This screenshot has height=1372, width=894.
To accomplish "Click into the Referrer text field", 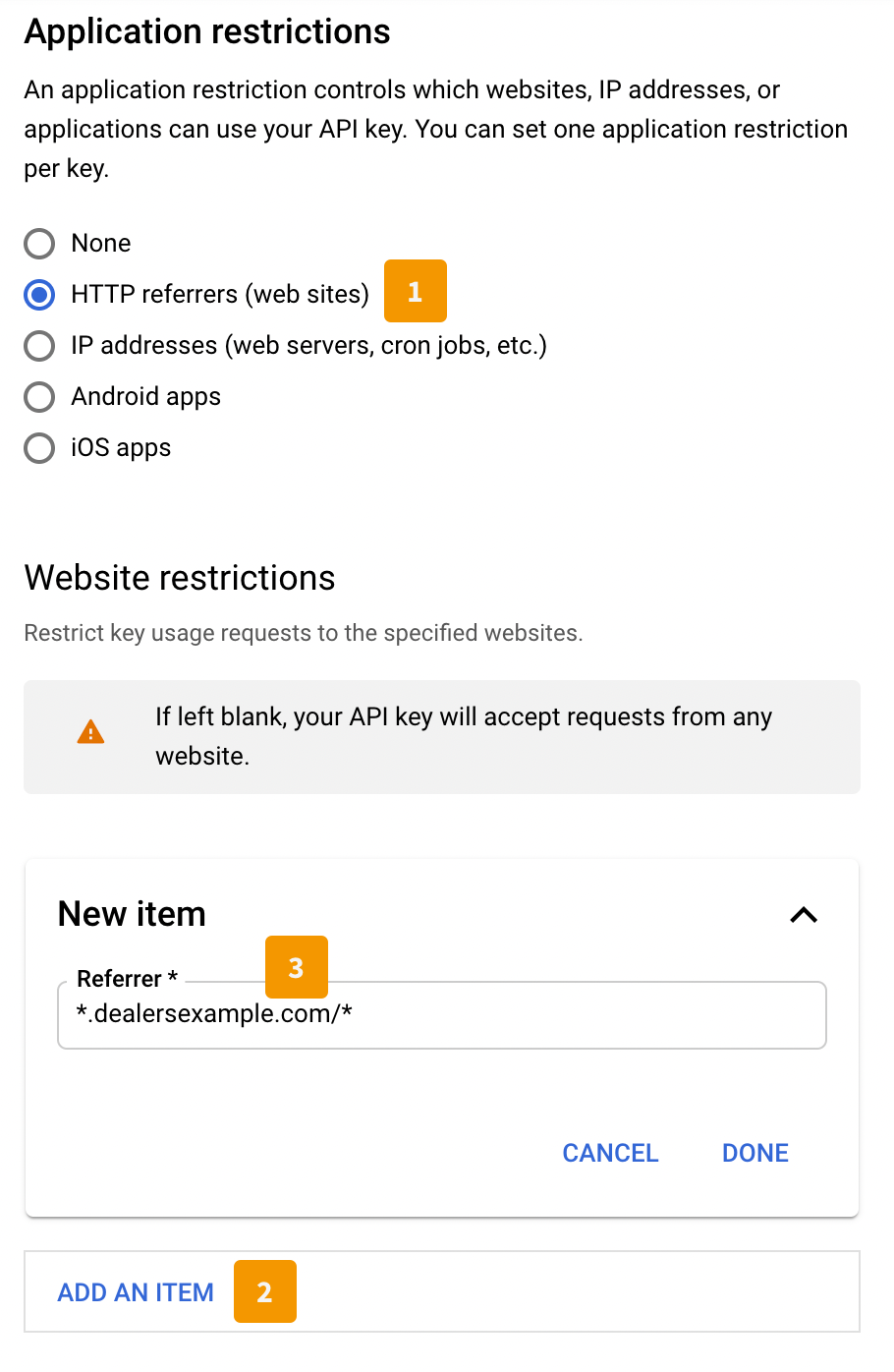I will (x=442, y=1015).
